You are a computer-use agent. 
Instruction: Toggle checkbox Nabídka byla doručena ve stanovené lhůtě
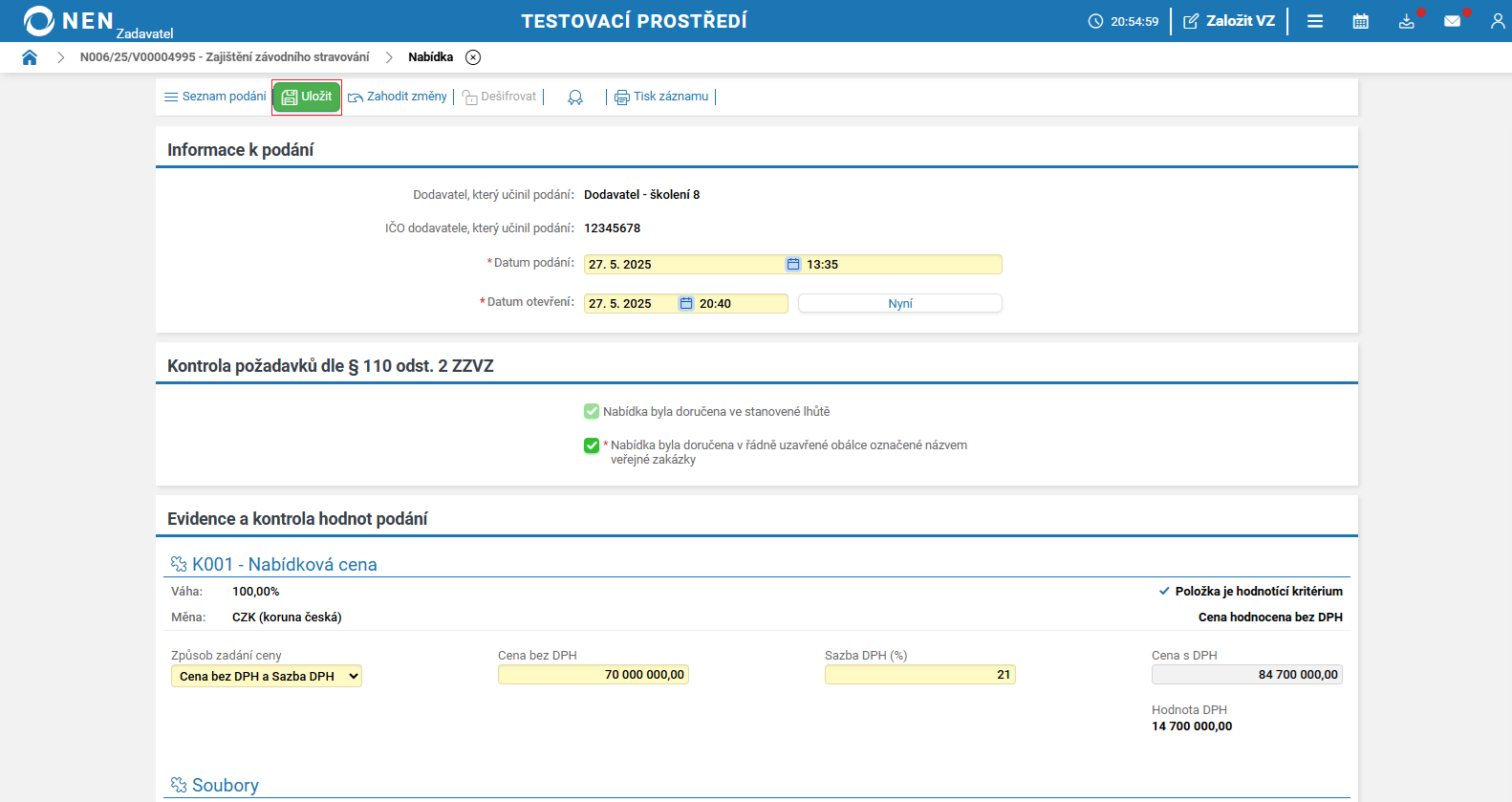[x=592, y=412]
